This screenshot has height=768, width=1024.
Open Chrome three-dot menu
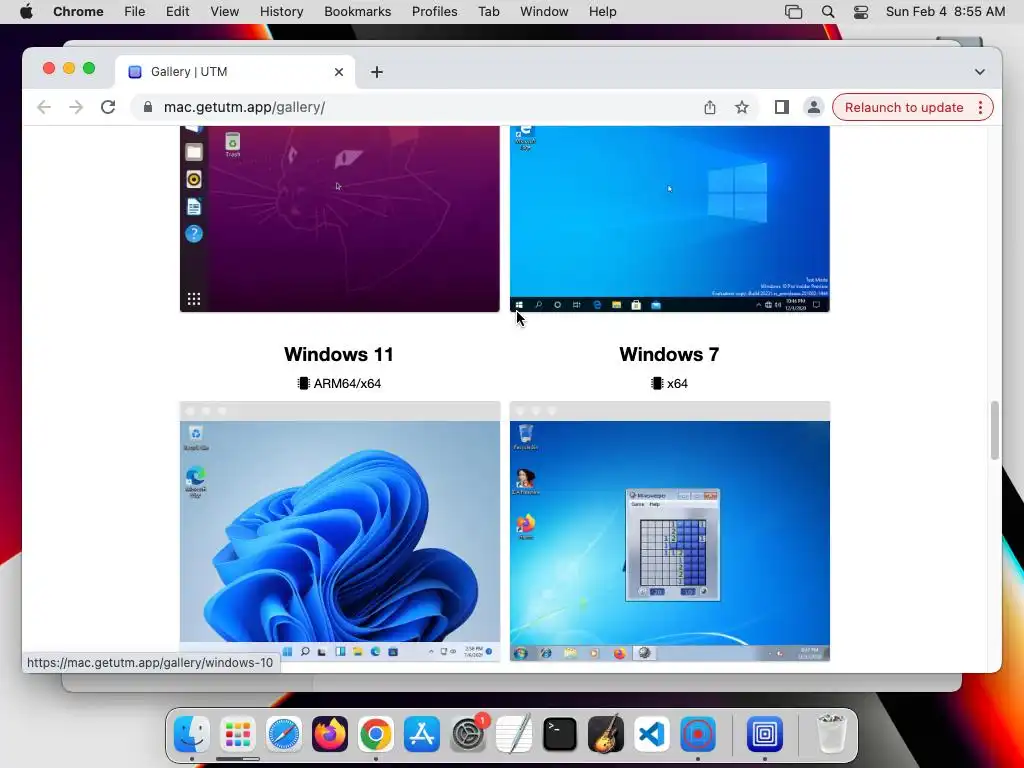coord(980,107)
